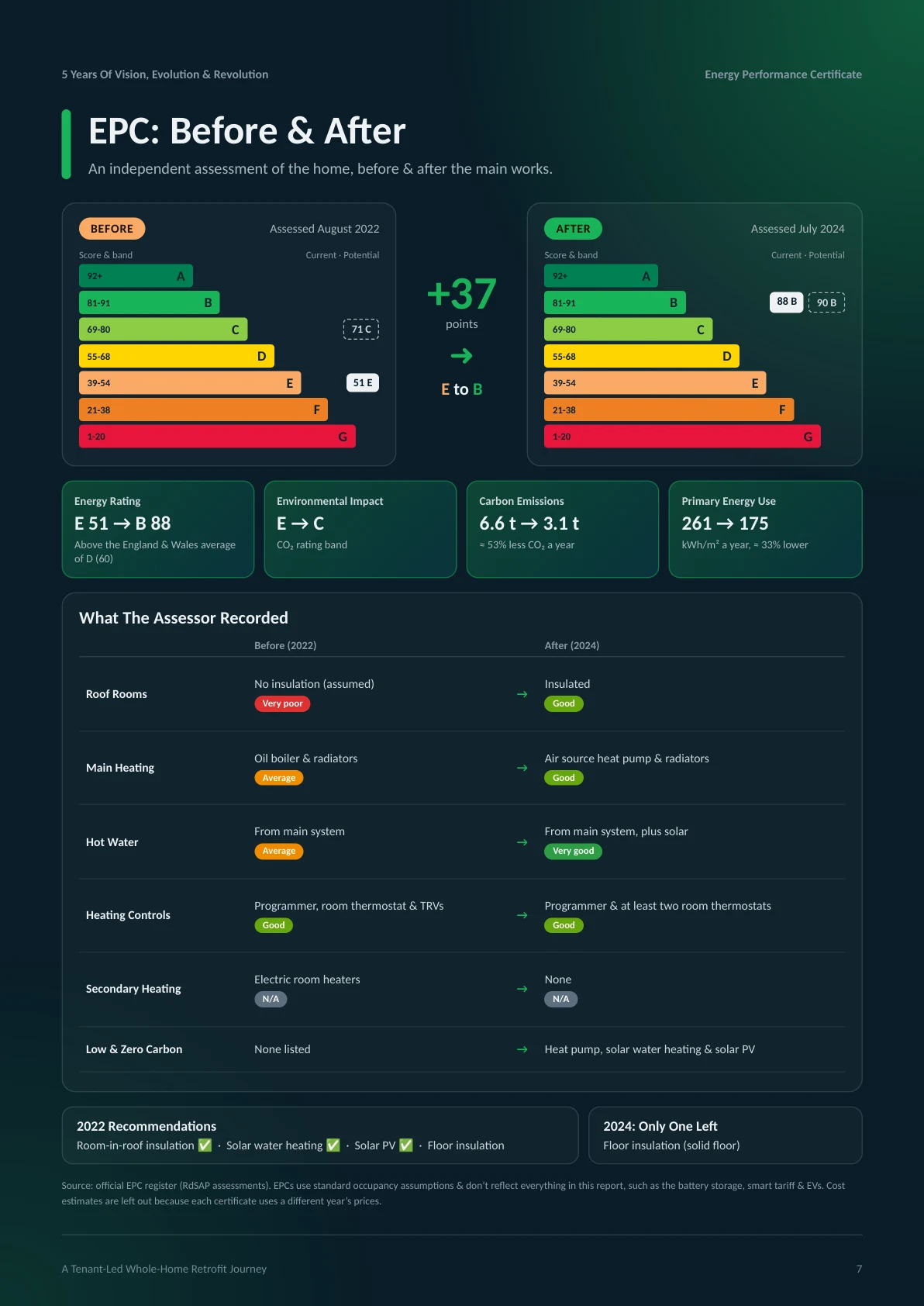Click the arrow in the Hot Water row
Viewport: 924px width, 1306px height.
522,842
